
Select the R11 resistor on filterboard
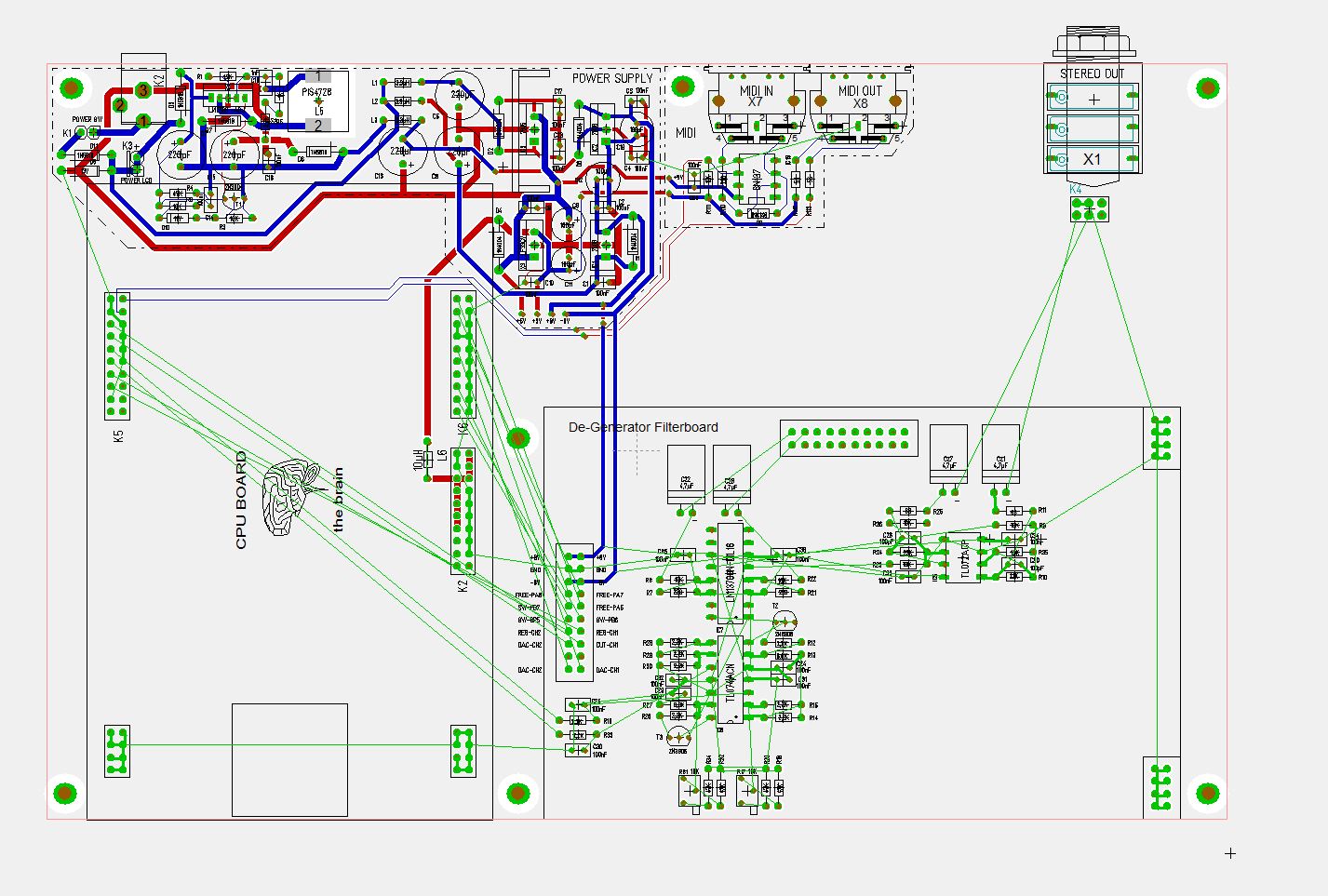tap(1014, 512)
